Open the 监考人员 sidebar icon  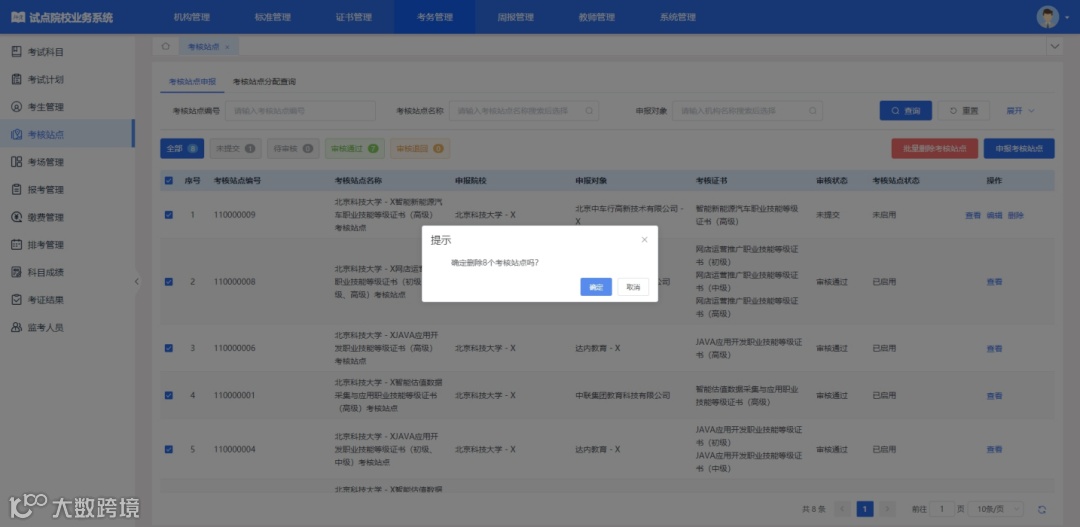coord(17,327)
